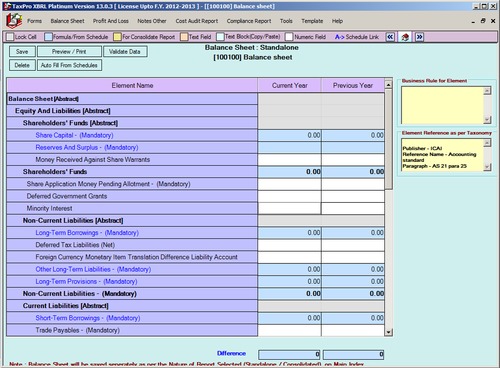Click the Current Year Difference field
The height and width of the screenshot is (368, 500).
289,354
